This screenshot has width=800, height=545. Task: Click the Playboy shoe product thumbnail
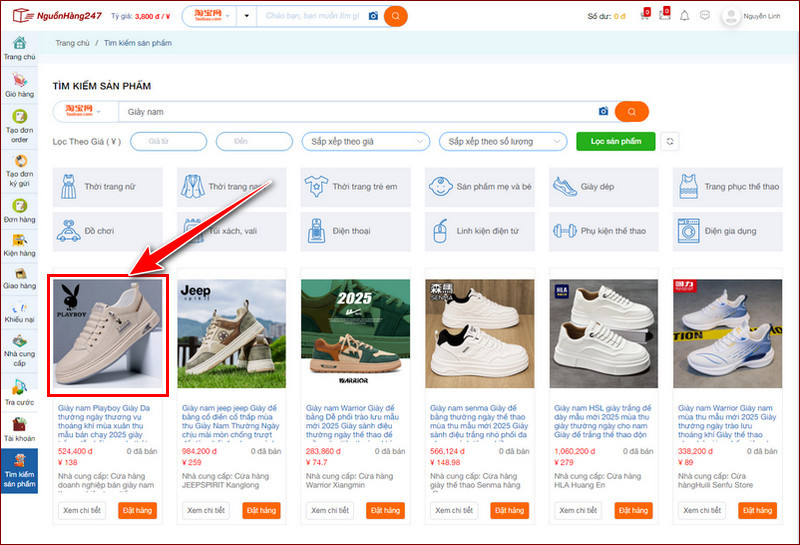[x=110, y=334]
